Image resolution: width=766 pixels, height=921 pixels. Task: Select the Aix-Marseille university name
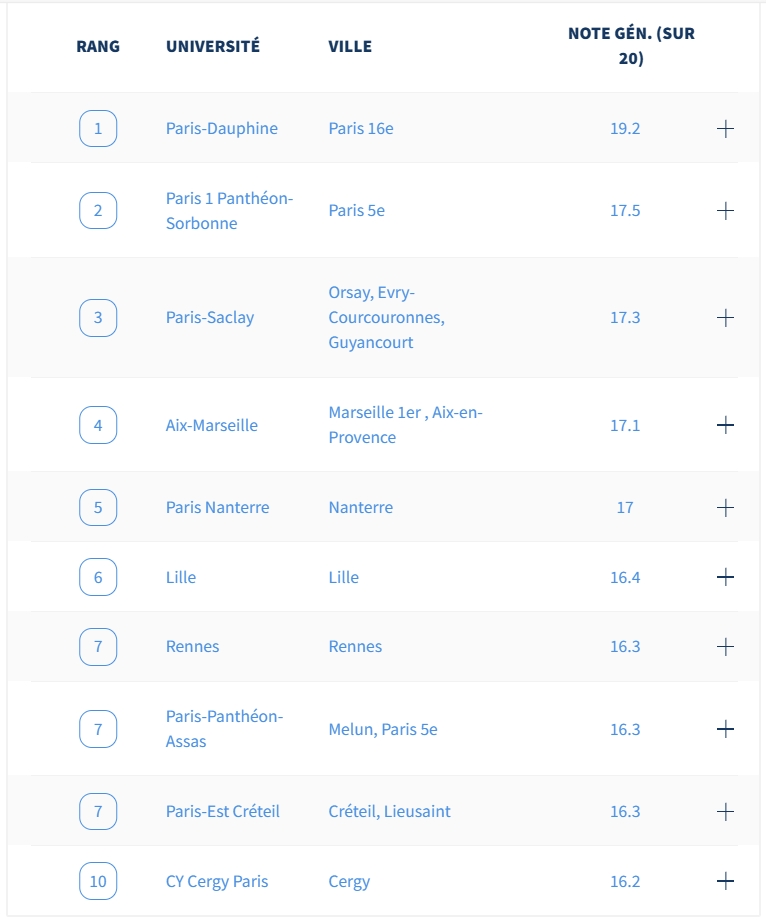(211, 425)
